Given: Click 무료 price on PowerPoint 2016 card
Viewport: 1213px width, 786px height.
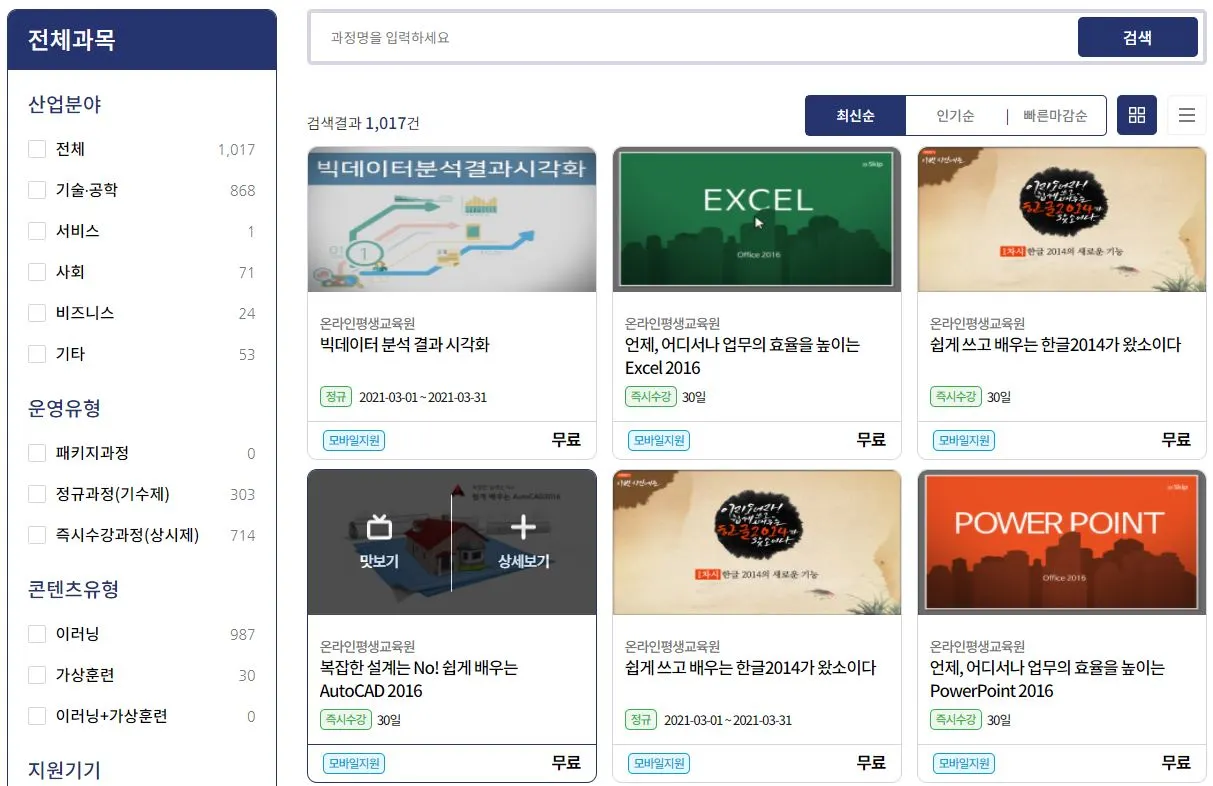Looking at the screenshot, I should click(1176, 762).
